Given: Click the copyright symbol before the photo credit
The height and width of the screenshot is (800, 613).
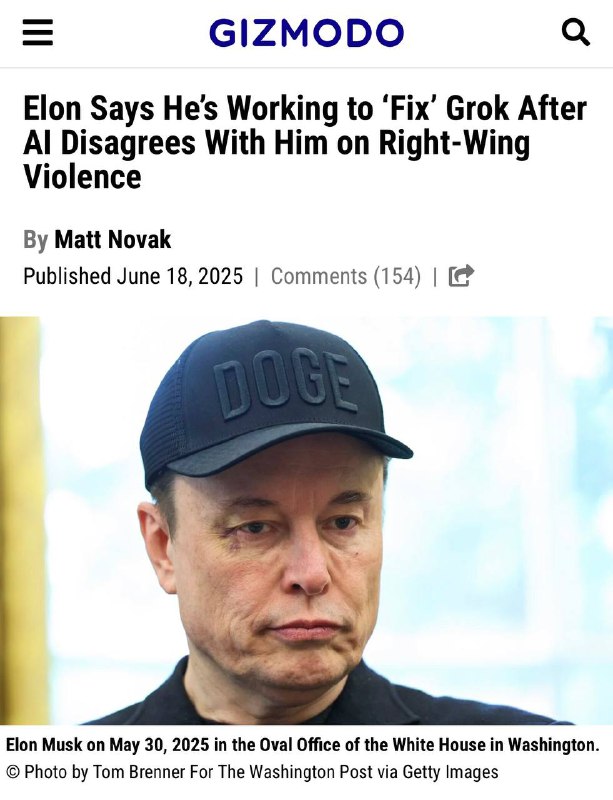Looking at the screenshot, I should [x=12, y=772].
